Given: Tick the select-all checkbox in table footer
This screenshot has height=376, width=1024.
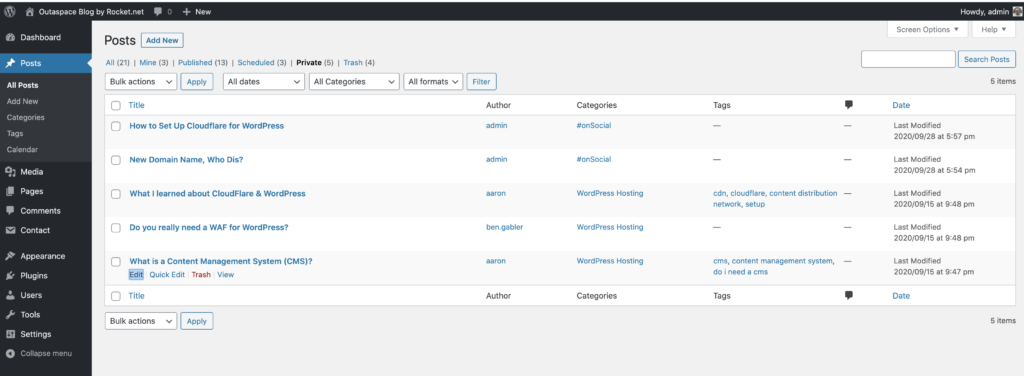Looking at the screenshot, I should click(x=116, y=296).
